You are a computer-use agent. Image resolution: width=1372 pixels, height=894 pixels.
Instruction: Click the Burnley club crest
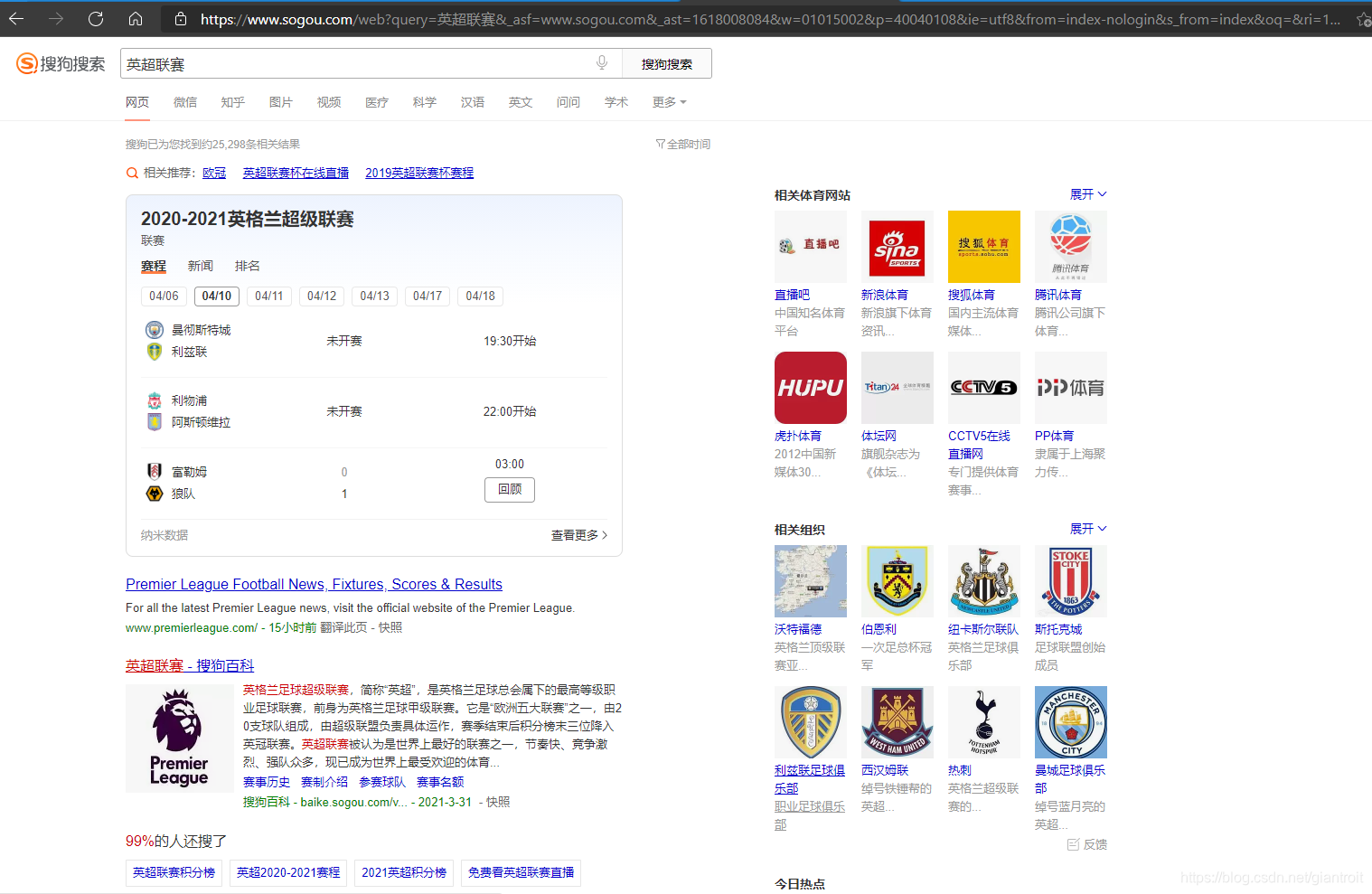point(897,581)
